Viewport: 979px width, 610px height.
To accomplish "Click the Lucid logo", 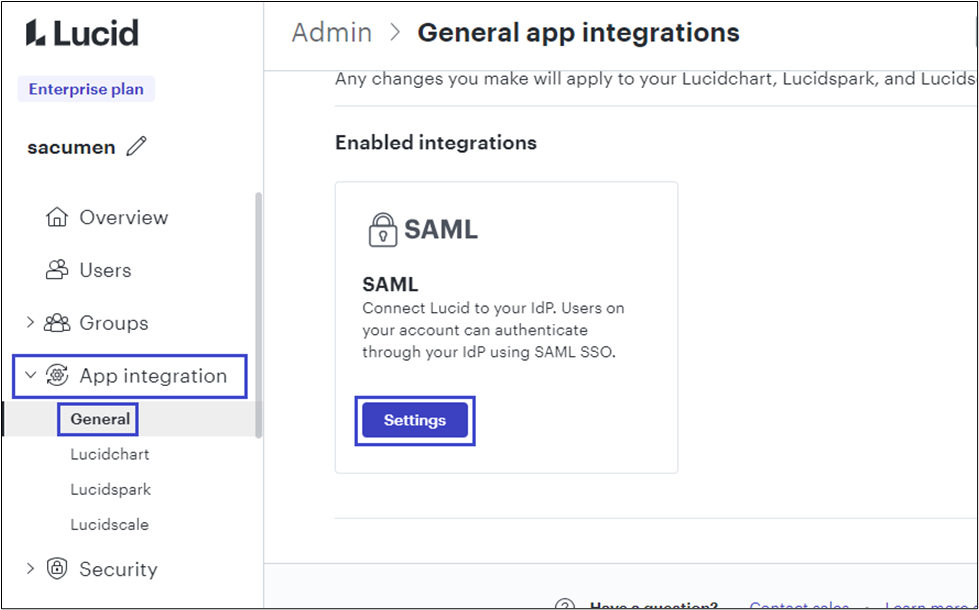I will coord(82,32).
